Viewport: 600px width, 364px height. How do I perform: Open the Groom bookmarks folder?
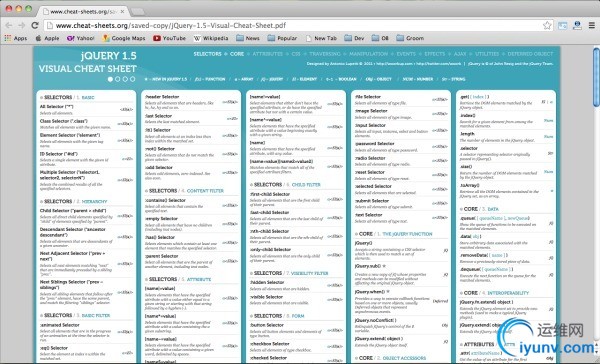pyautogui.click(x=410, y=38)
